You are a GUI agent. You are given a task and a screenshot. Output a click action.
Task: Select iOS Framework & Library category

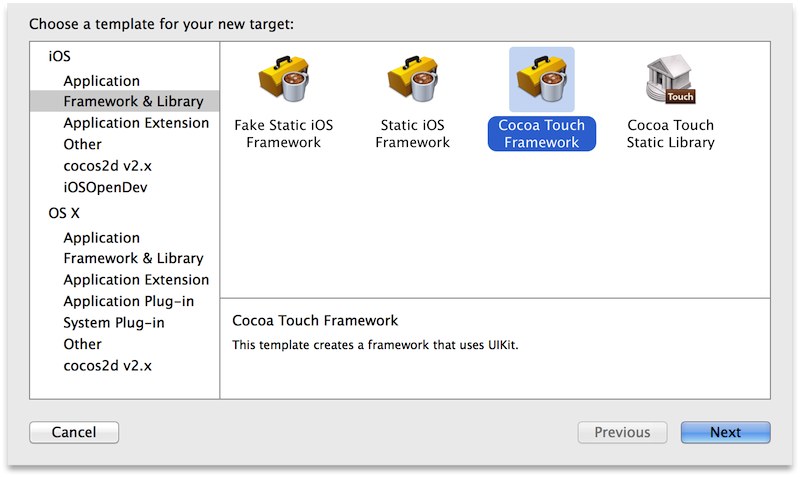coord(133,101)
